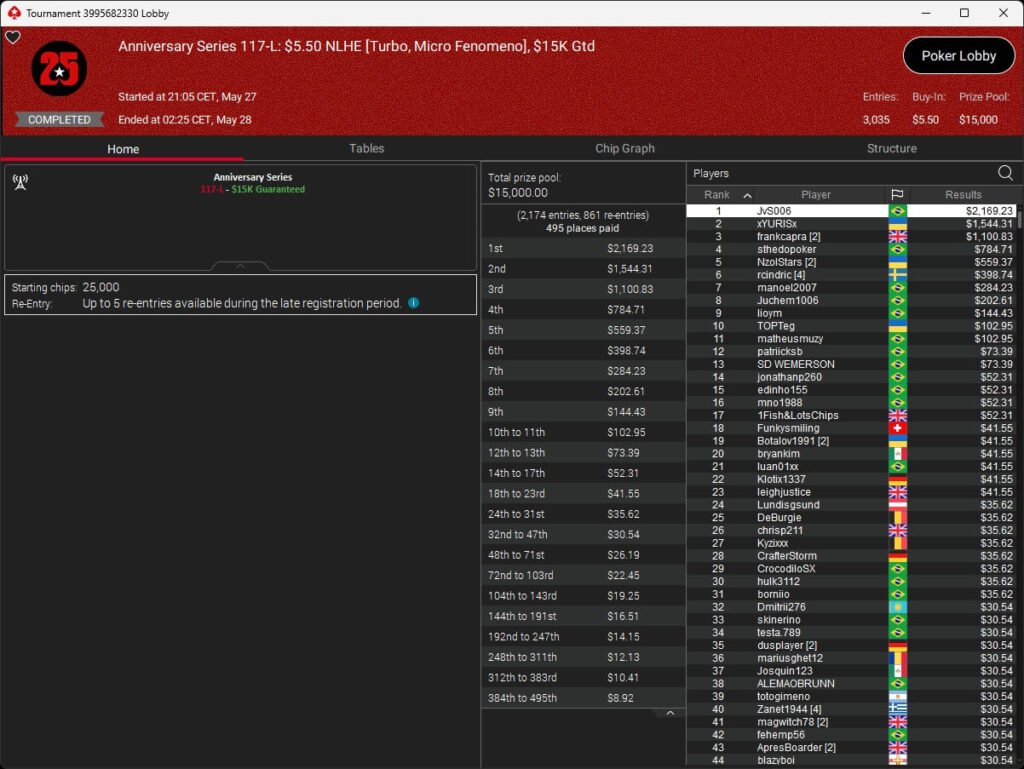The image size is (1024, 769).
Task: Click the 1st place $2,169.23 payout row
Action: click(x=583, y=248)
